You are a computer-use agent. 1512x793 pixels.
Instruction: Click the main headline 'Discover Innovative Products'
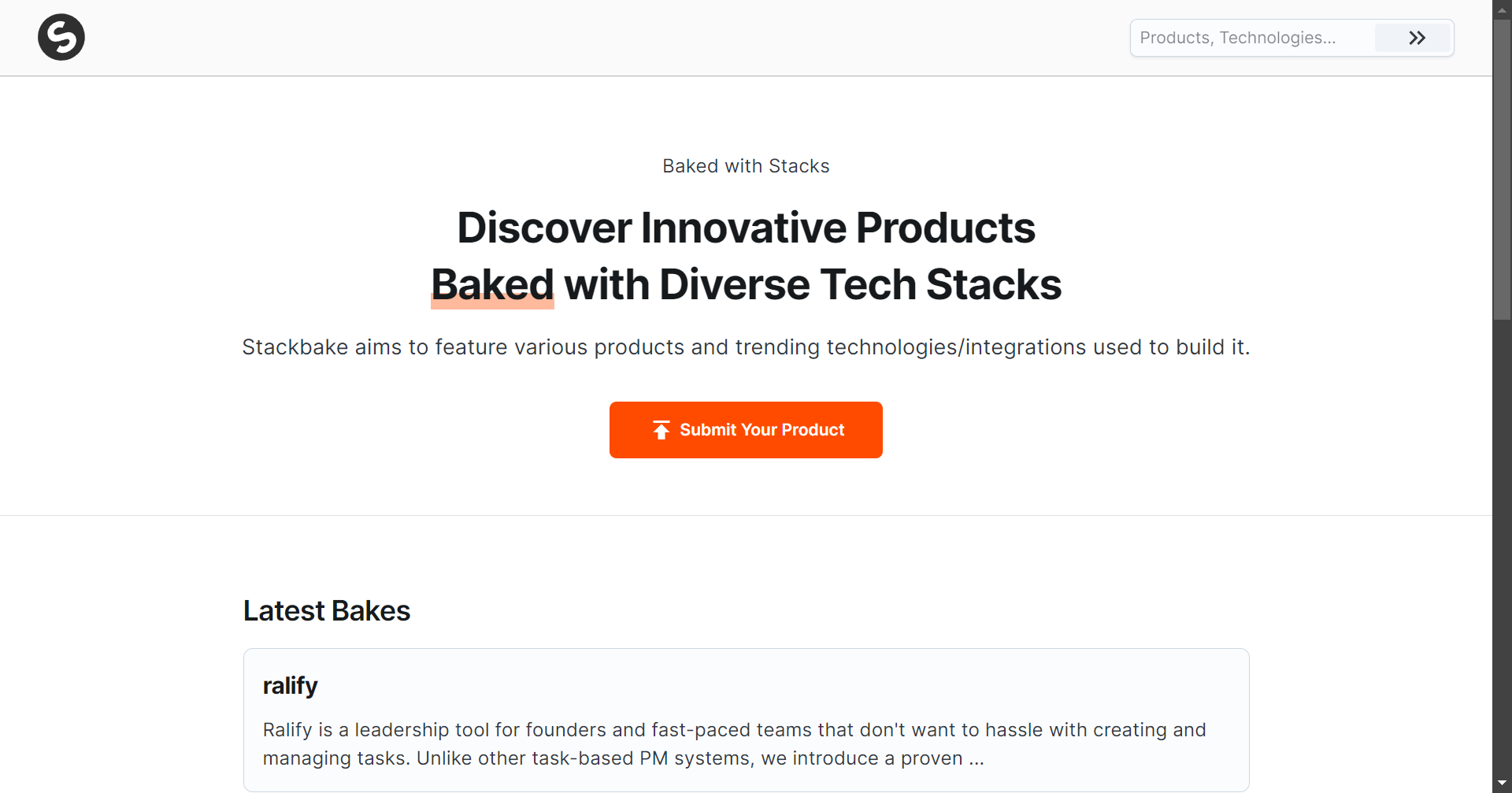coord(745,228)
